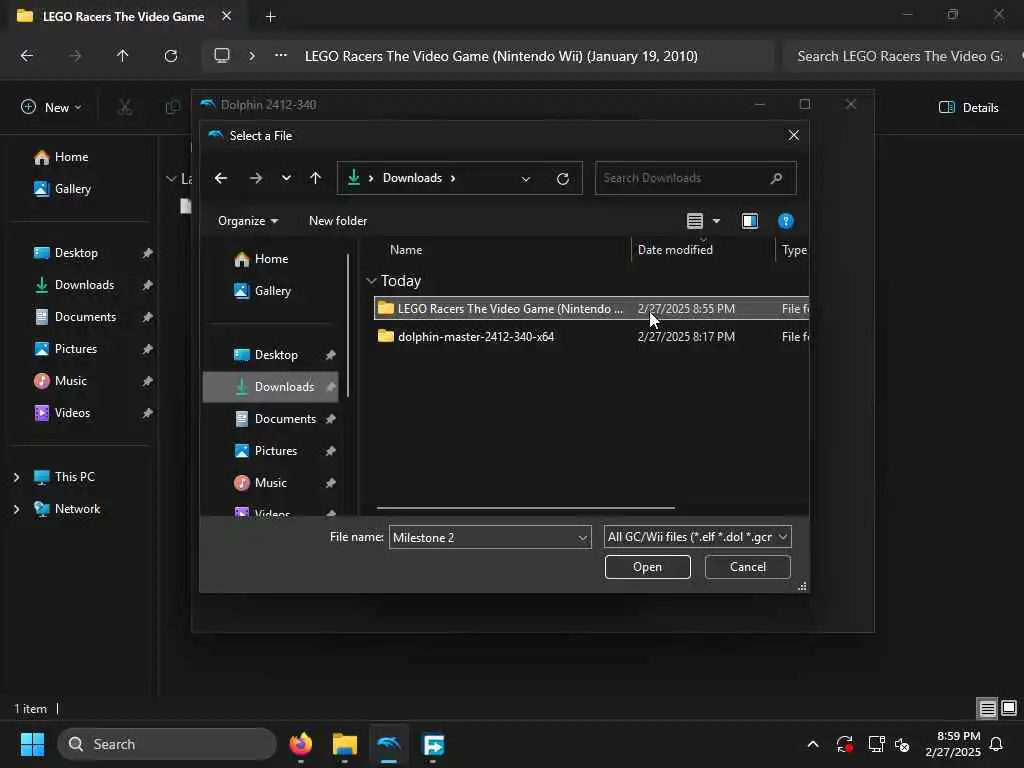1024x768 pixels.
Task: Sort files by Name column
Action: [406, 250]
